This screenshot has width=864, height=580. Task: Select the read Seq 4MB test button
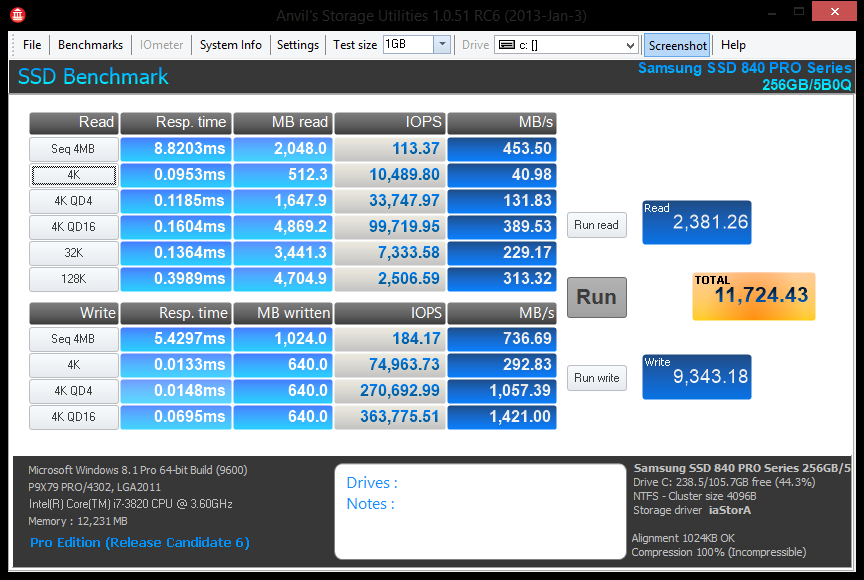[x=74, y=149]
